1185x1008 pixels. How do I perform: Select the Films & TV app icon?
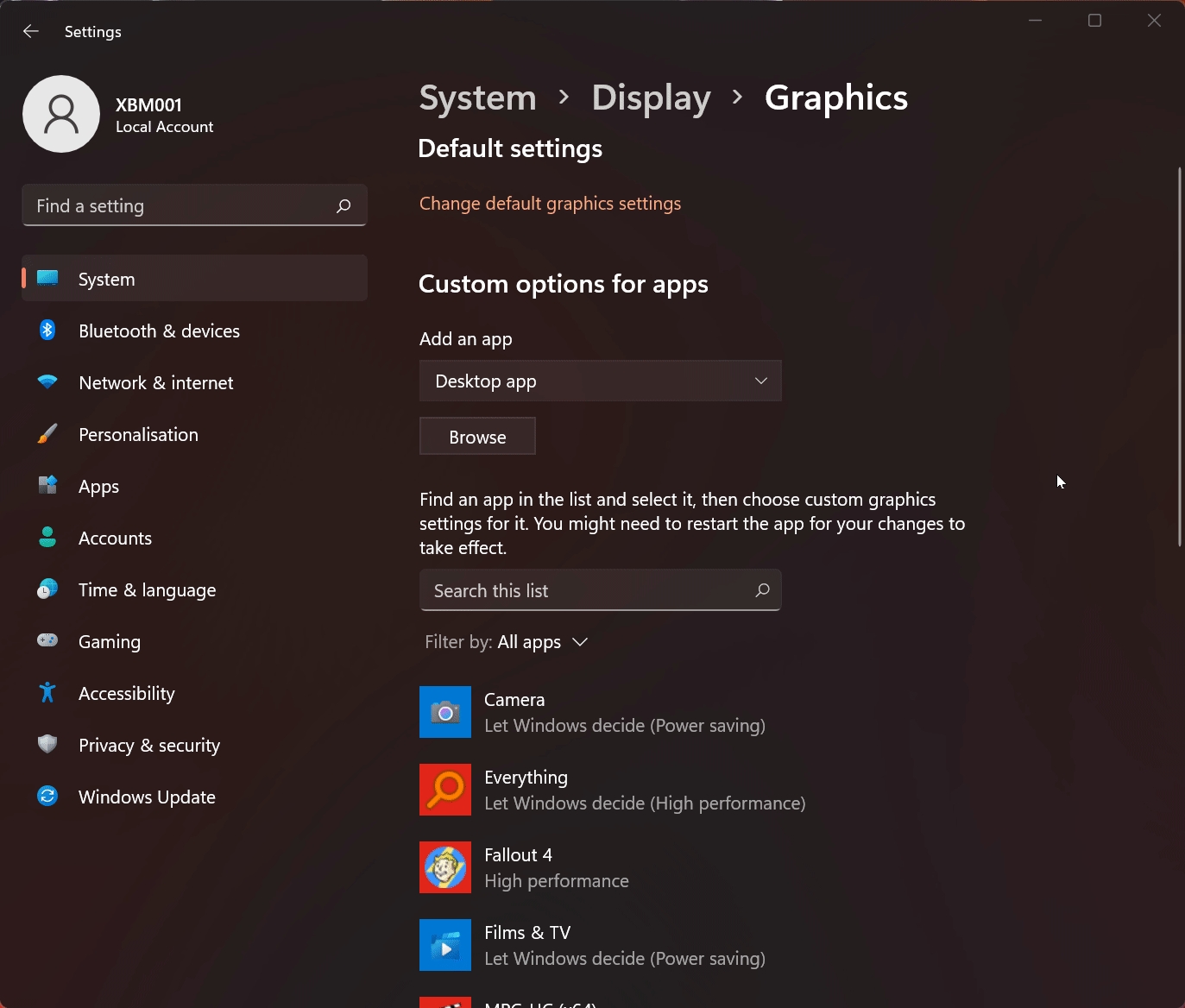point(445,945)
